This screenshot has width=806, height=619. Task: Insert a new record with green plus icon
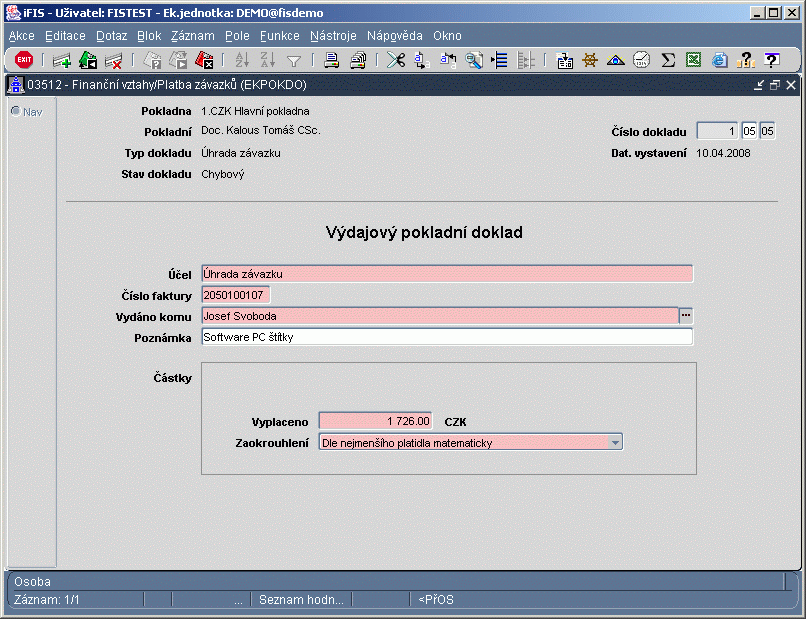coord(62,61)
